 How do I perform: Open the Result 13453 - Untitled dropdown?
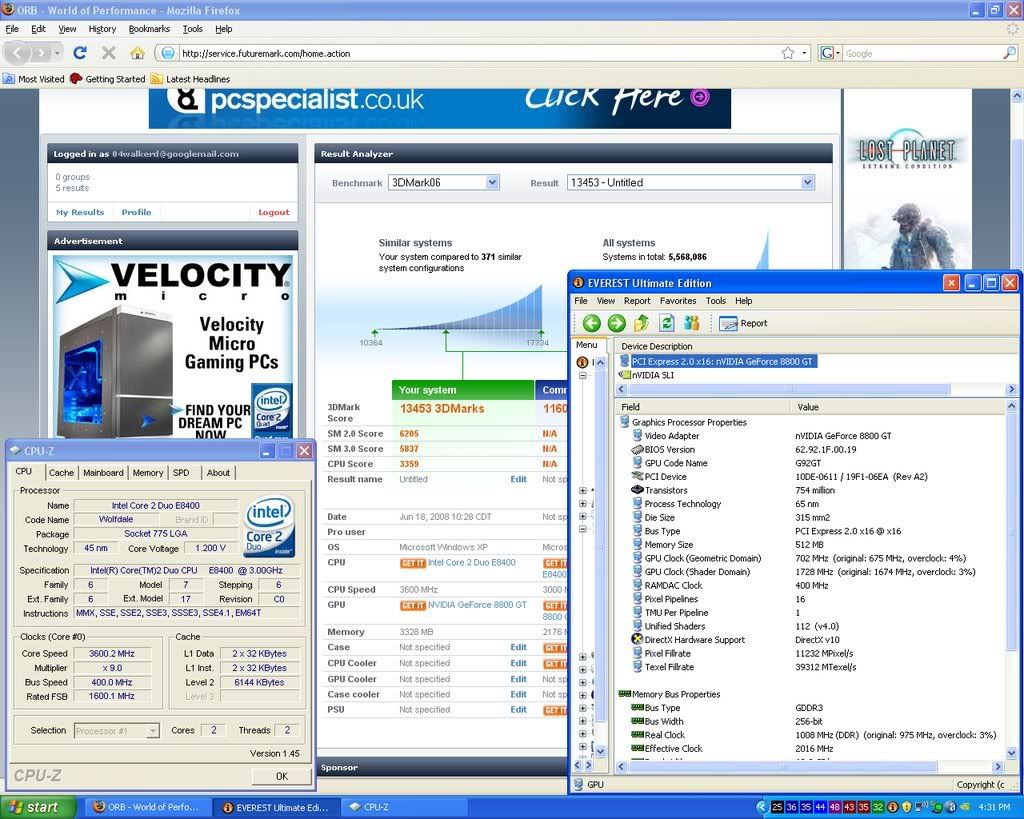click(x=808, y=183)
